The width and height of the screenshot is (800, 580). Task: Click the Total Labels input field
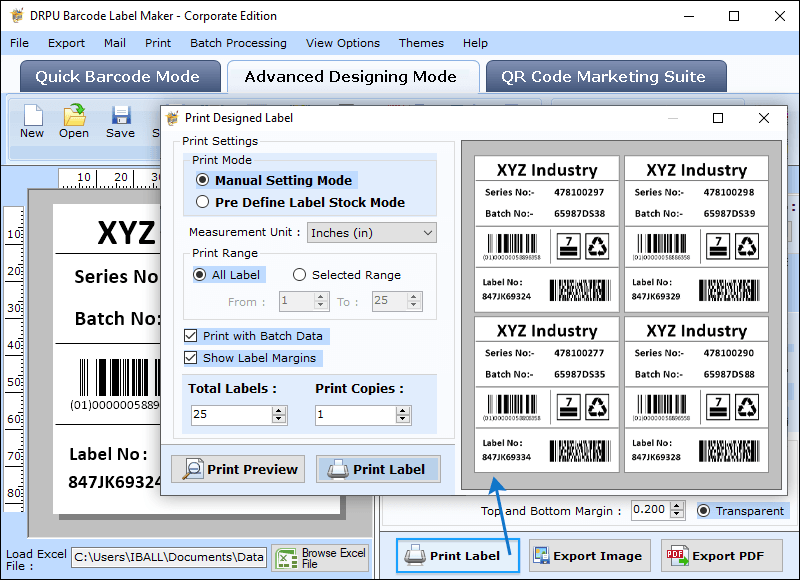(232, 415)
